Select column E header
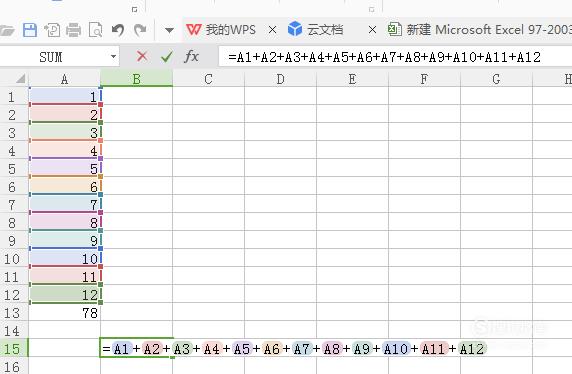572x374 pixels. pos(352,78)
